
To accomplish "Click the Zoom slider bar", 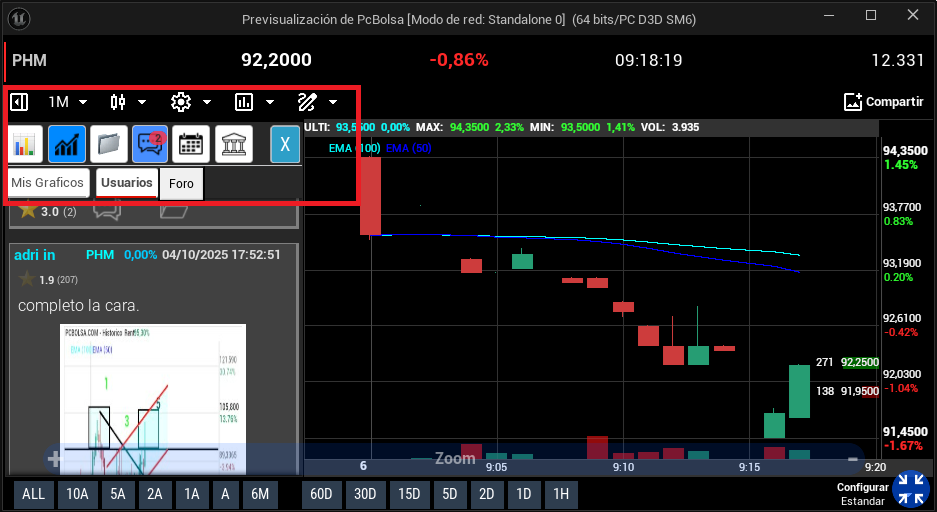I will [455, 458].
